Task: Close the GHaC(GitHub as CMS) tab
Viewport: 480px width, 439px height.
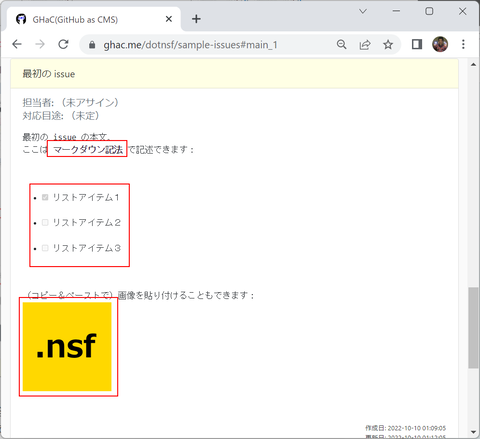Action: tap(169, 19)
